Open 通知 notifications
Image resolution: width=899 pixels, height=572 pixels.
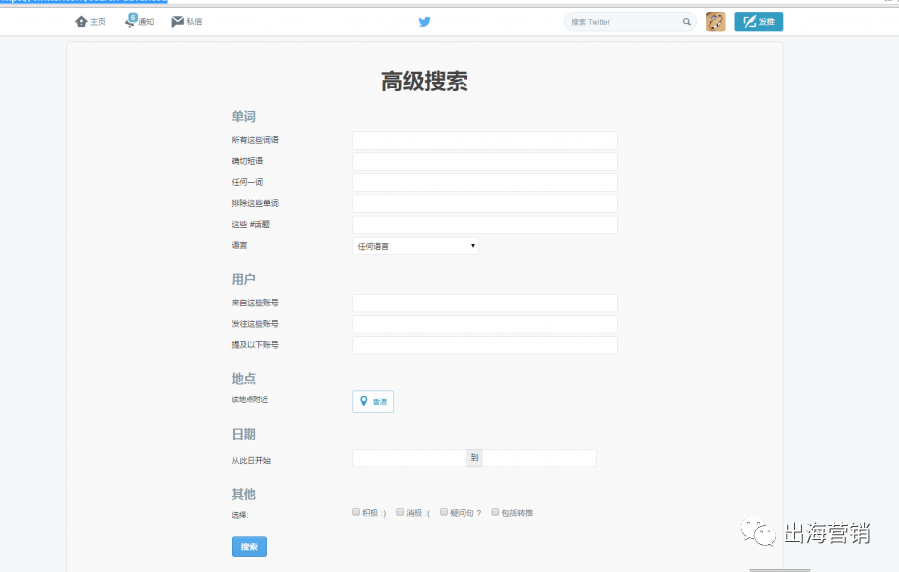139,22
